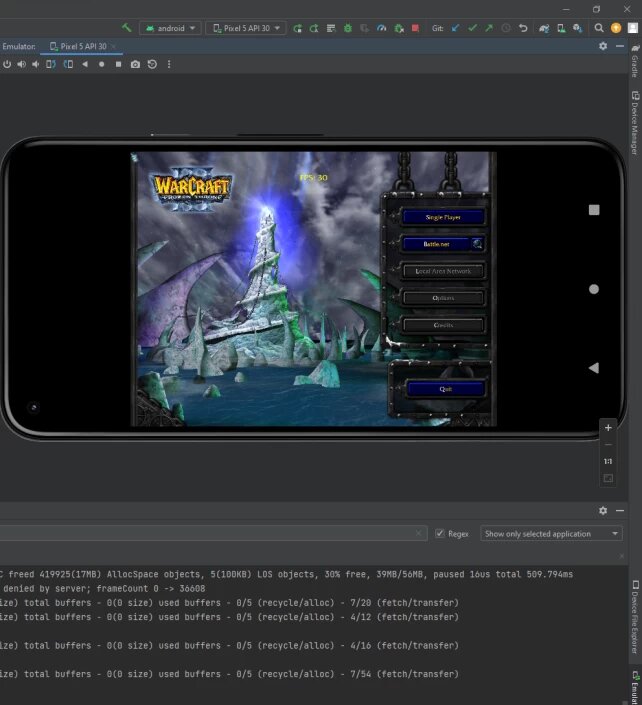This screenshot has width=642, height=705.
Task: Click the Rerun app icon
Action: click(x=297, y=28)
